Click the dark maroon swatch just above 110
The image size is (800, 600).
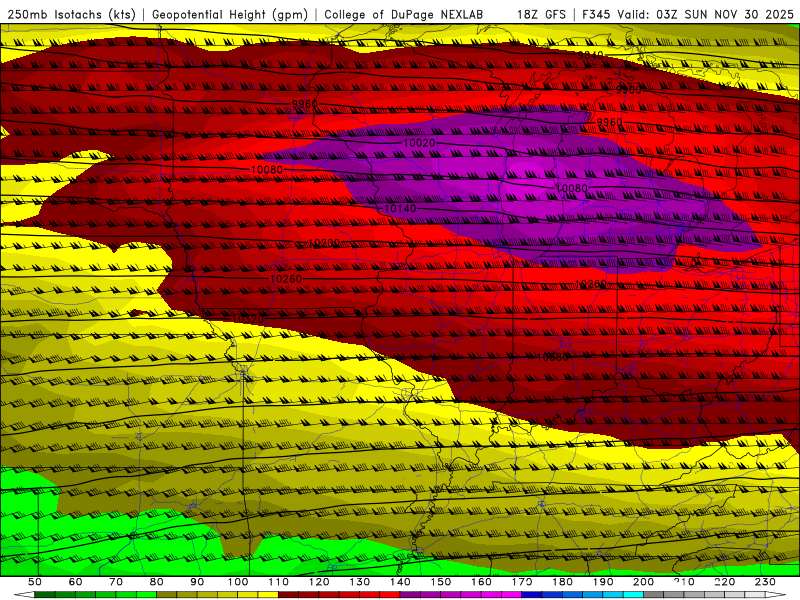[289, 595]
